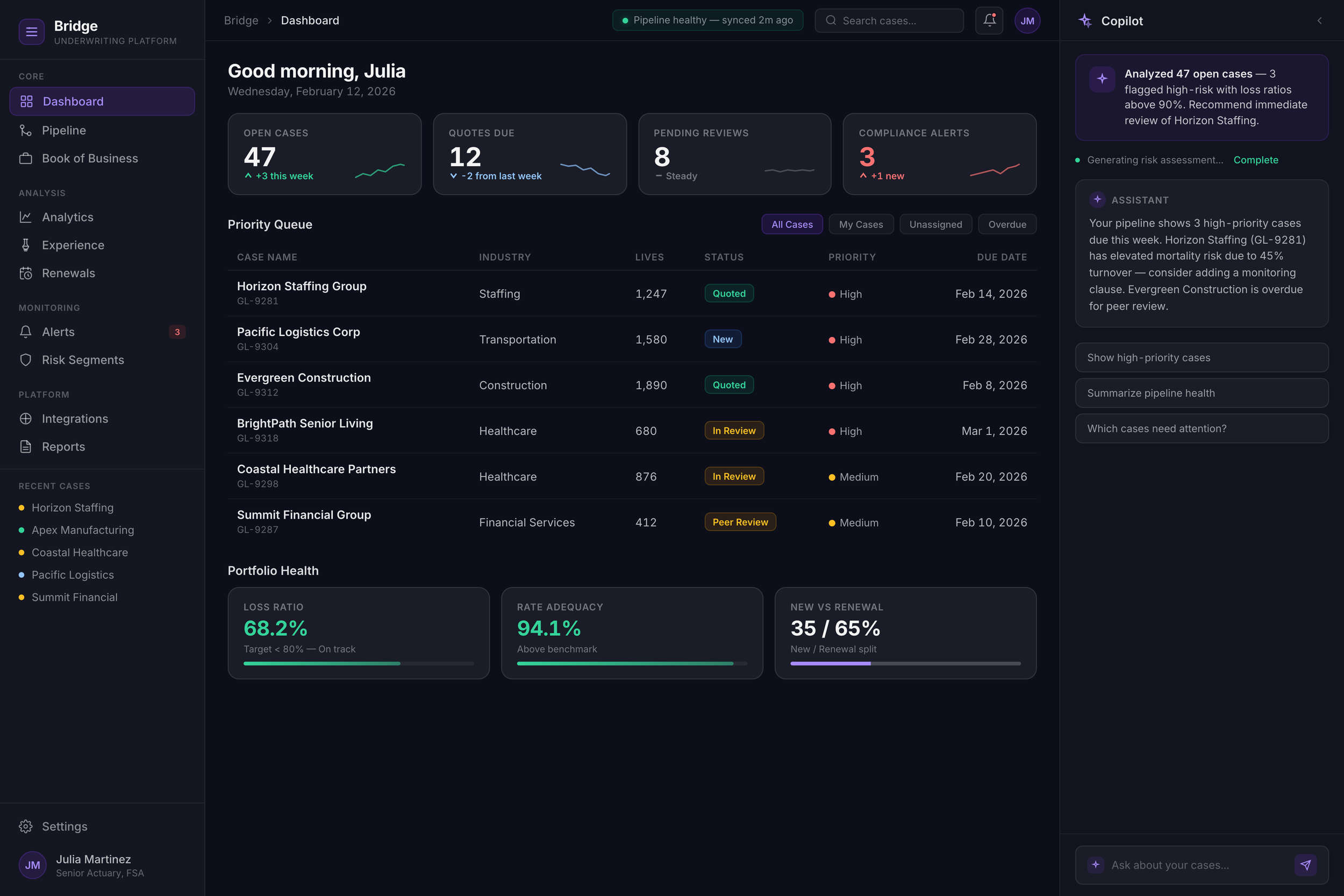Open the Alerts menu item
1344x896 pixels.
point(58,332)
